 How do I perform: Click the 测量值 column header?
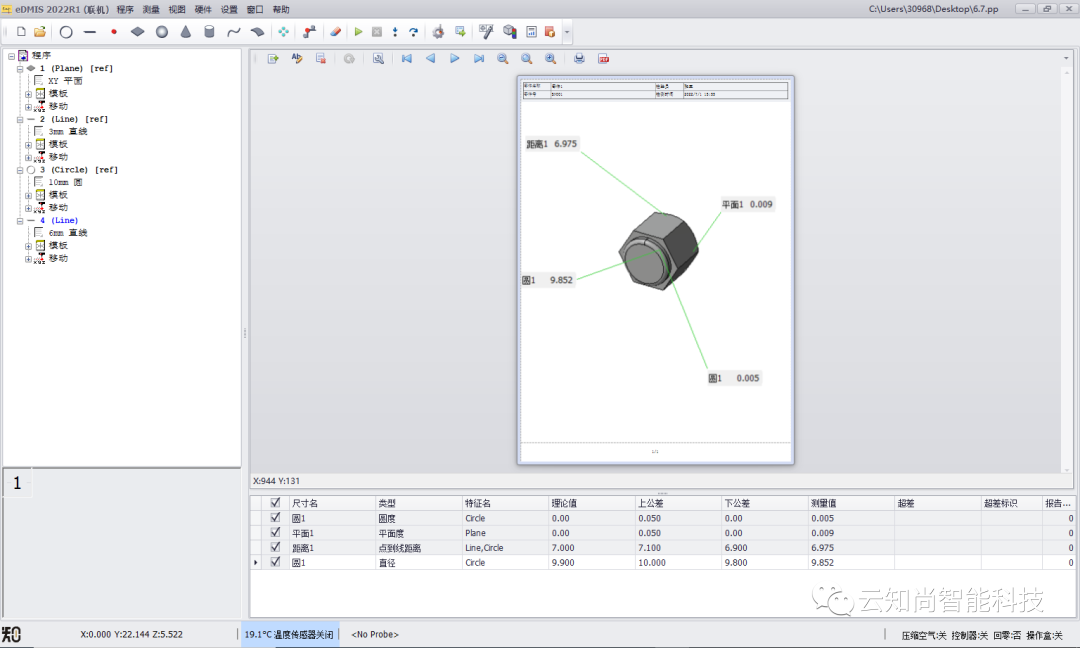(x=850, y=503)
